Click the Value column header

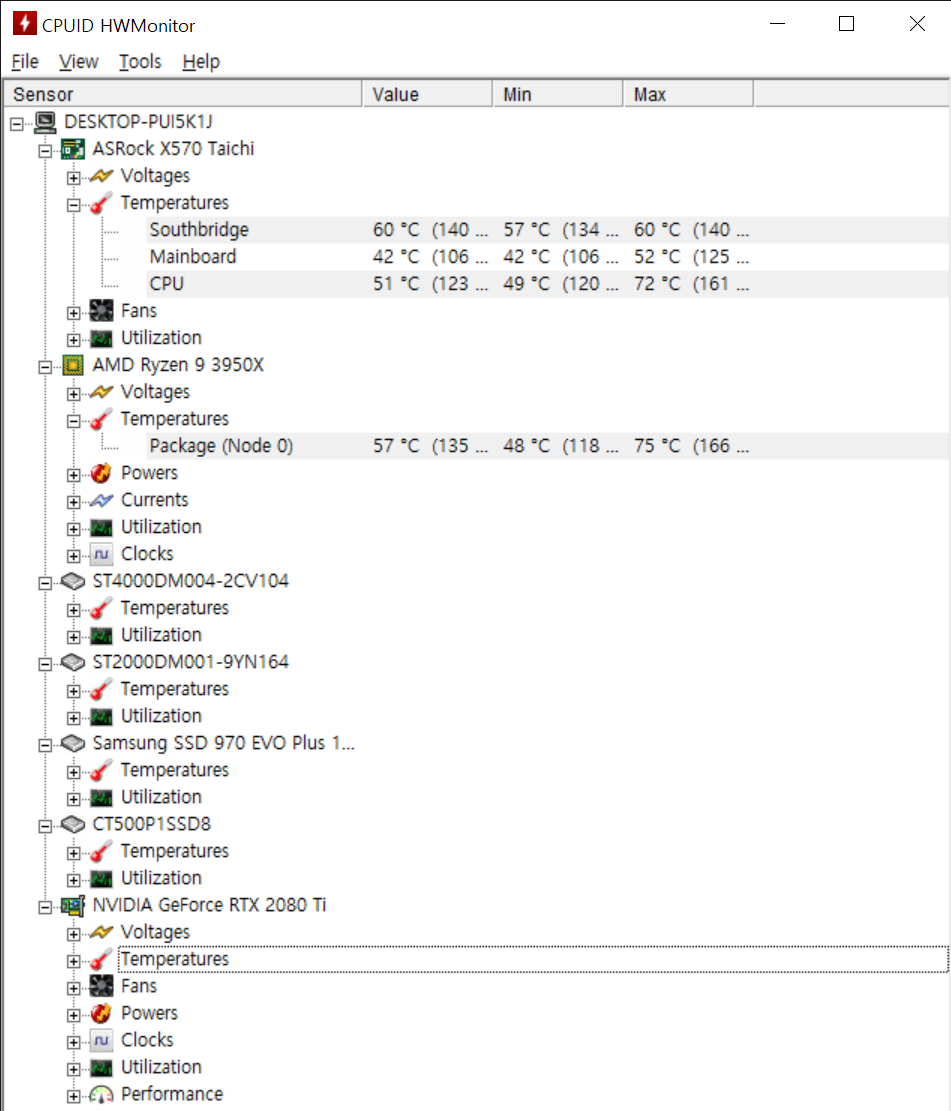(x=427, y=94)
